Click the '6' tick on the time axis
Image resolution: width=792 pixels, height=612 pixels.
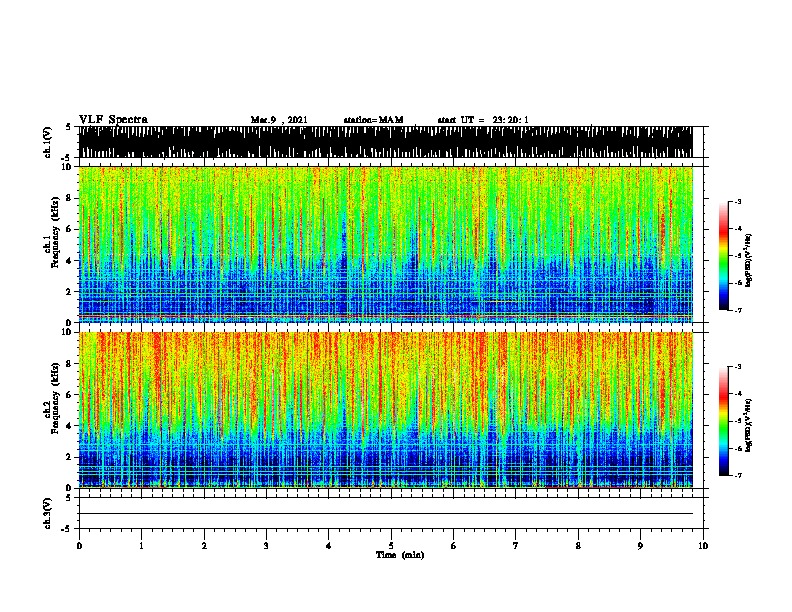click(x=453, y=546)
